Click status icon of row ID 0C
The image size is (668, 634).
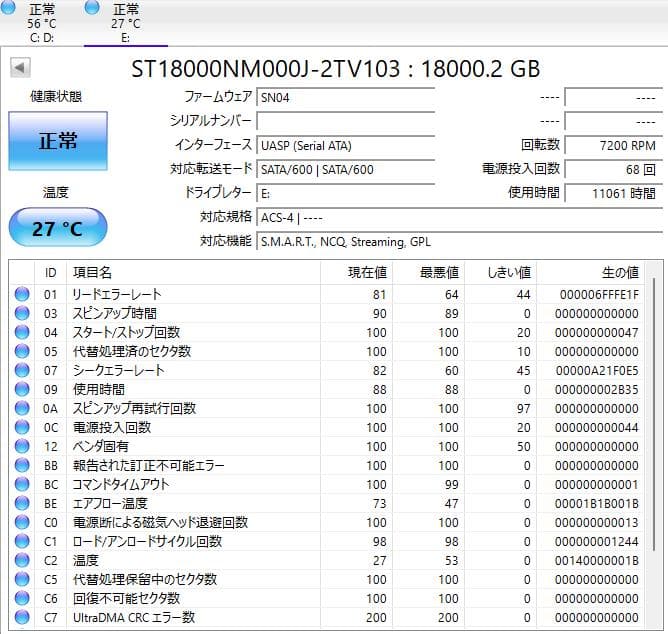point(22,427)
